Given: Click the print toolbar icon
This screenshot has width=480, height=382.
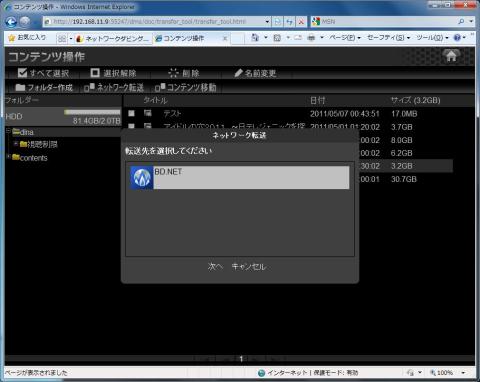Looking at the screenshot, I should click(311, 38).
